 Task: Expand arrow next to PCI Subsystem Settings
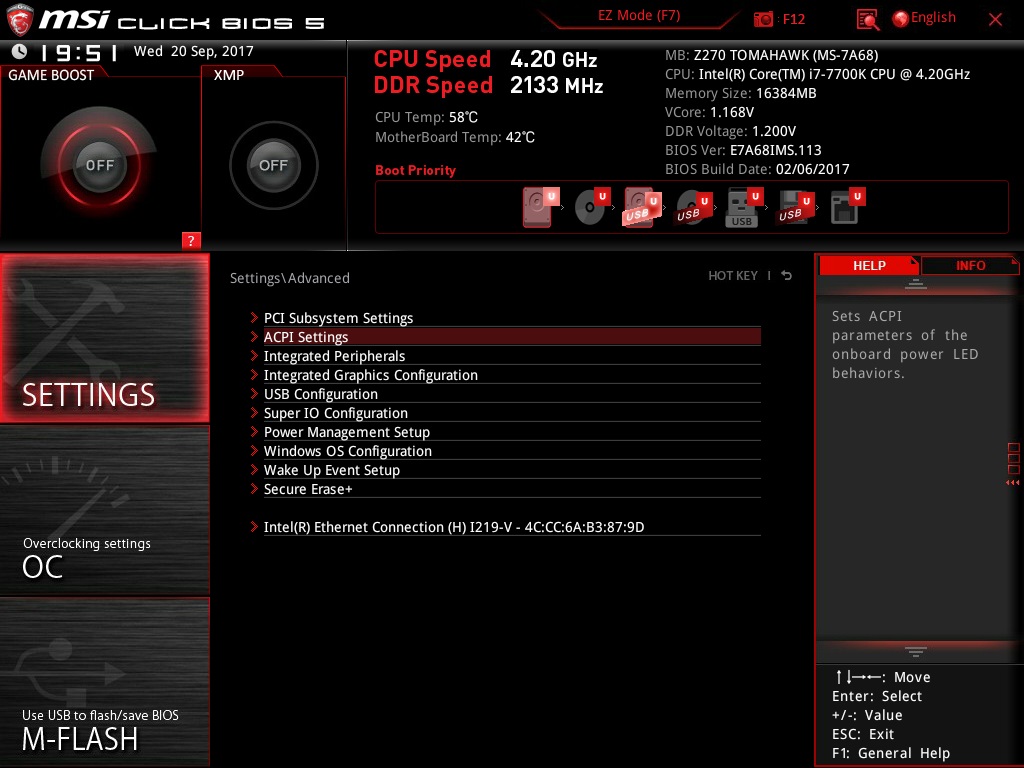(254, 317)
